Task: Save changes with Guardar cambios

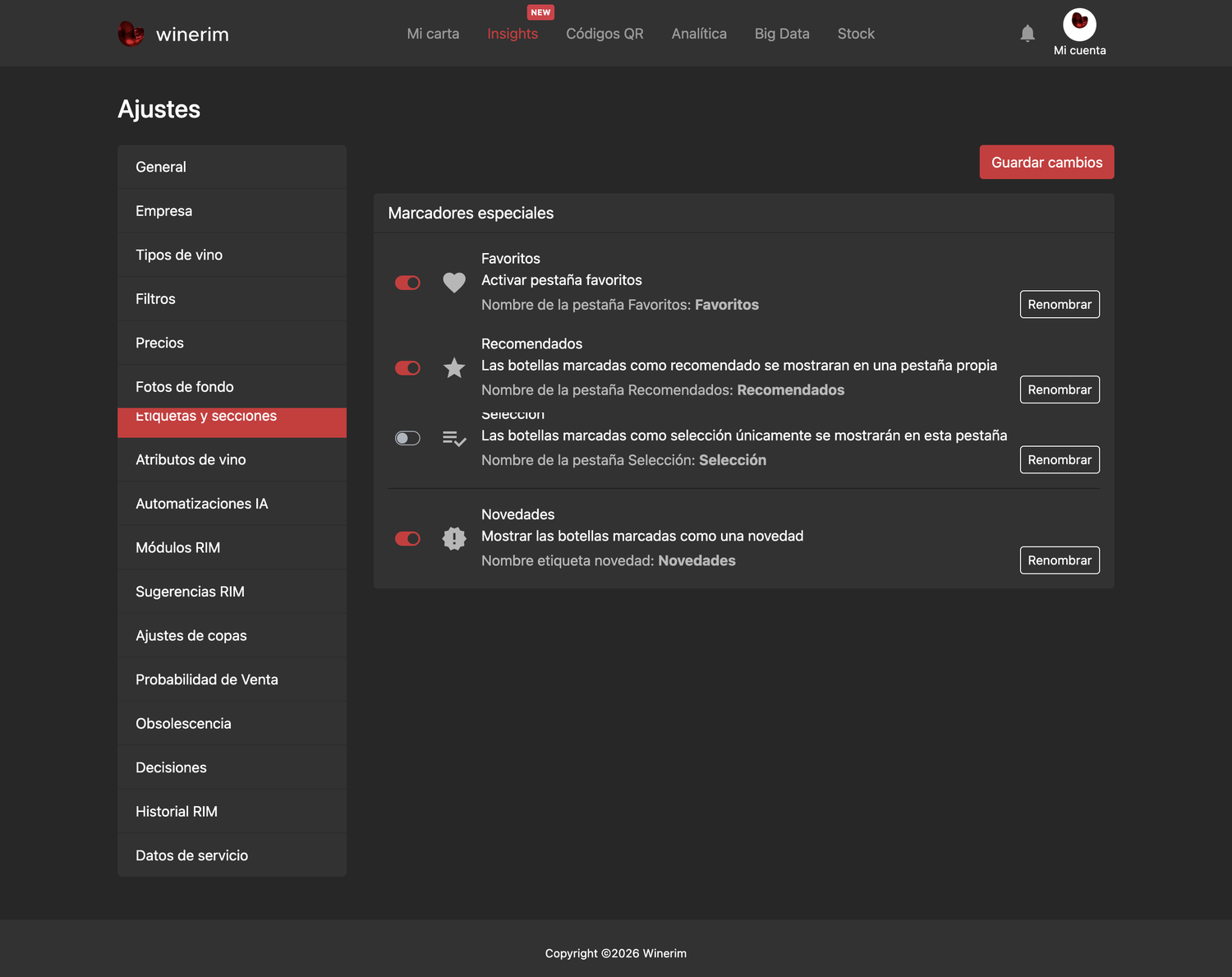Action: click(1046, 162)
